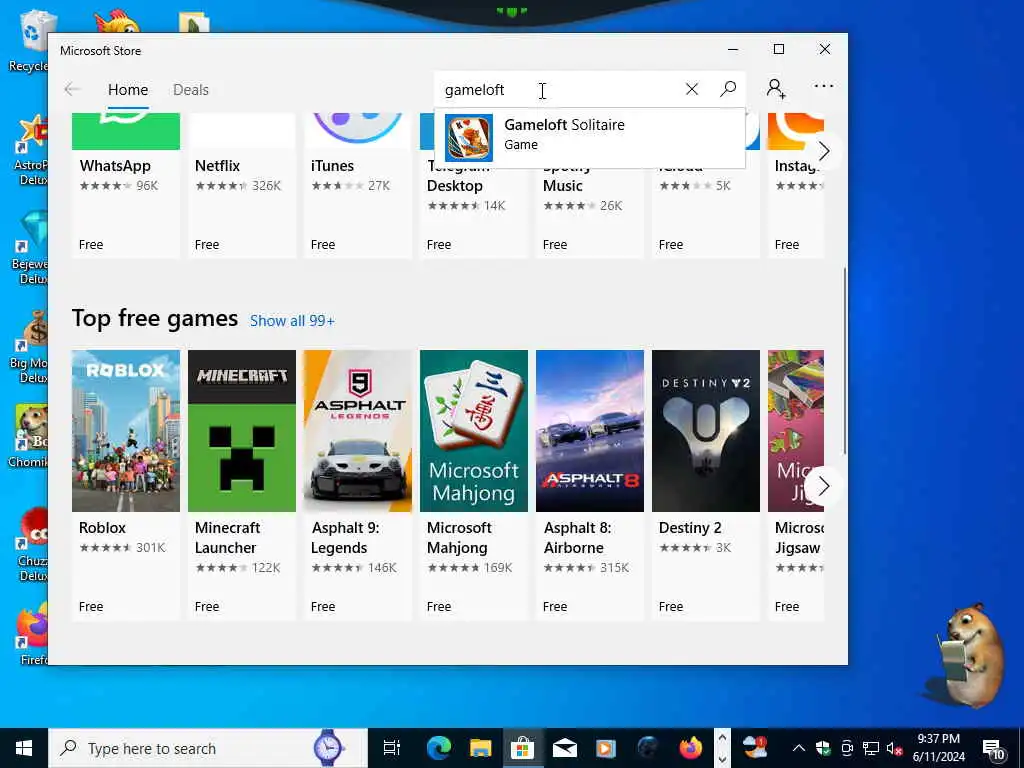Select the Chuzzle Deluxe desktop shortcut
The width and height of the screenshot is (1024, 768).
[31, 545]
